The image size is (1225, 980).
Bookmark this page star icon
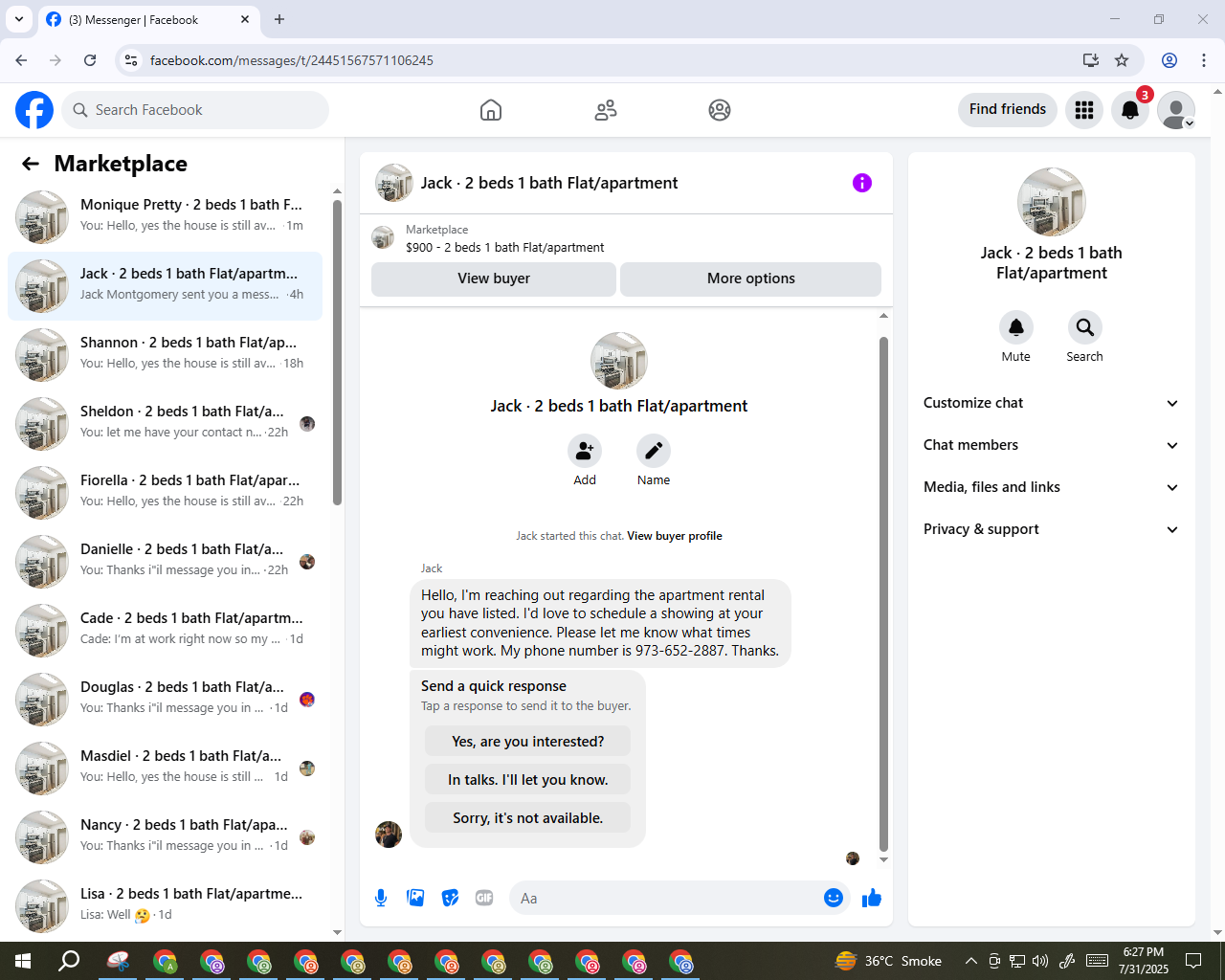(x=1122, y=60)
